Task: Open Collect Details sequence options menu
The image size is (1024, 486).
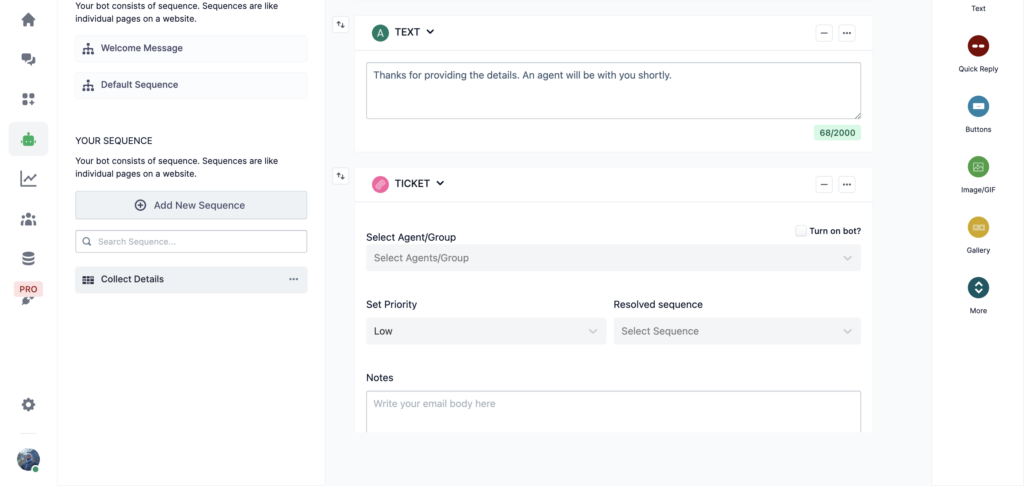Action: point(293,279)
